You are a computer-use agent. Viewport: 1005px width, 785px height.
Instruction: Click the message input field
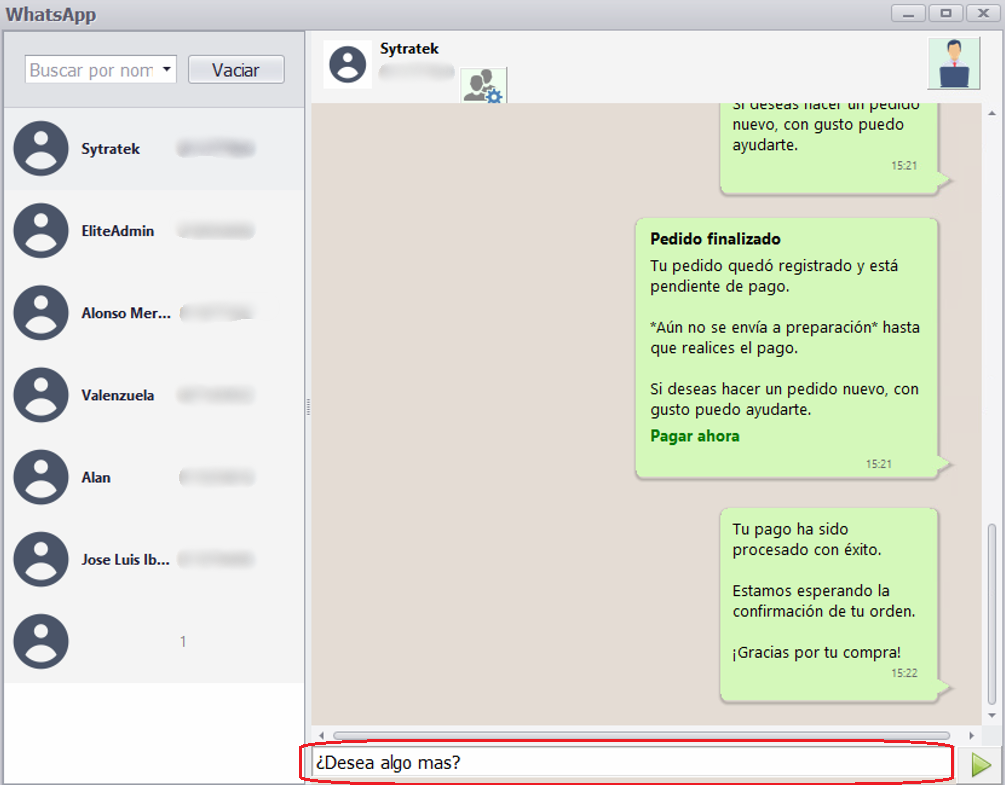click(x=628, y=764)
